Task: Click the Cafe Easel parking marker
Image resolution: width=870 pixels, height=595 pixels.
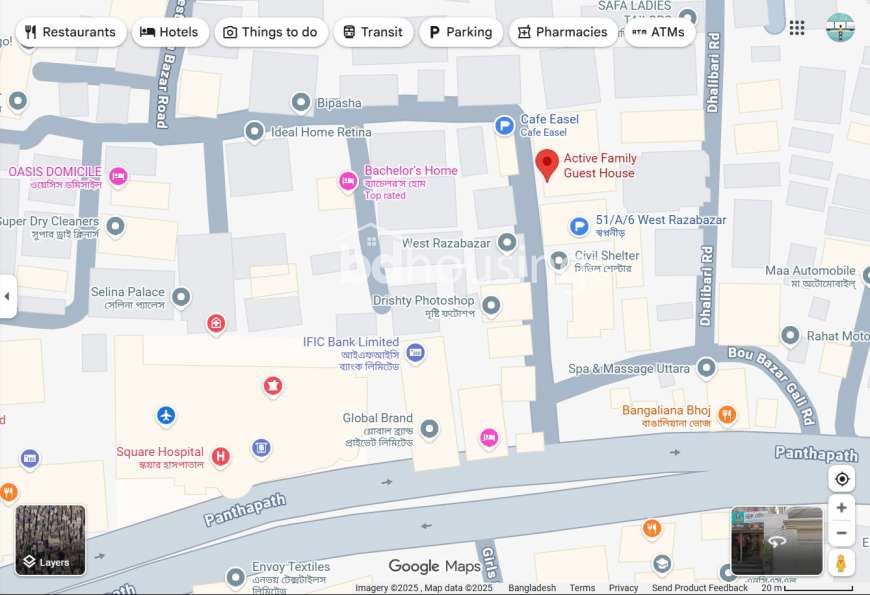Action: click(x=504, y=125)
